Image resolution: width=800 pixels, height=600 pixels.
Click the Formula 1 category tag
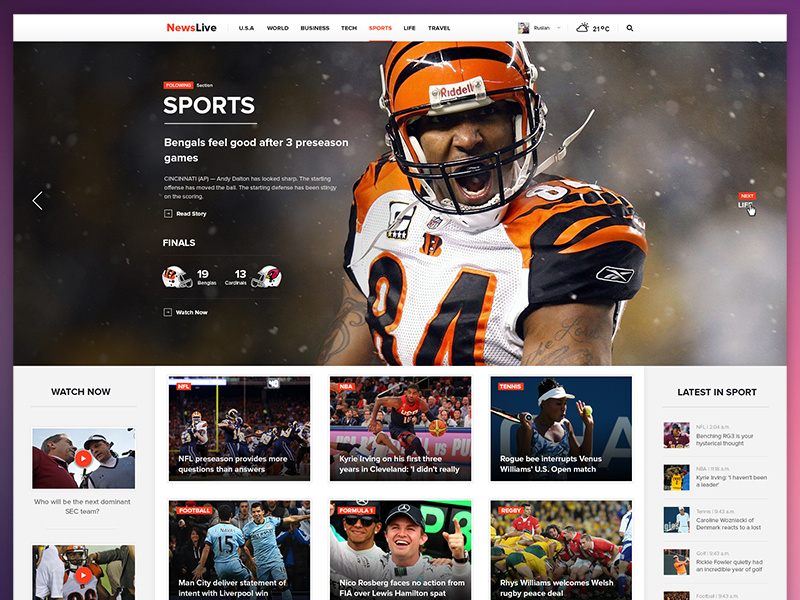pyautogui.click(x=356, y=510)
